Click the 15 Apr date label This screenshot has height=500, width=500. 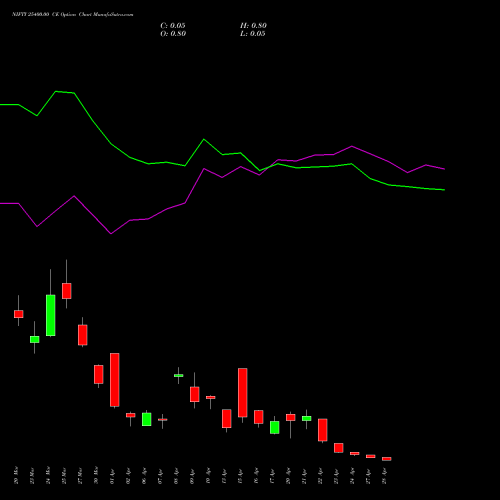240,475
